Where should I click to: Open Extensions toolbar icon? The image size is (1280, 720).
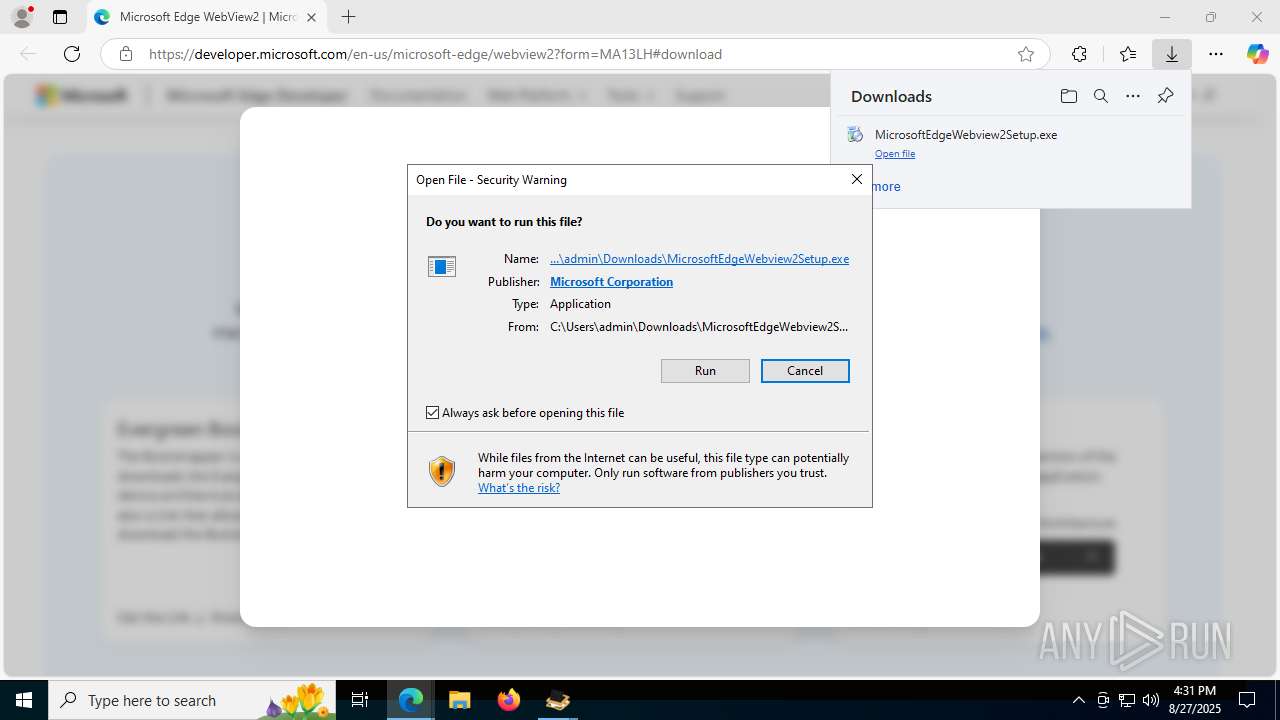[1079, 54]
